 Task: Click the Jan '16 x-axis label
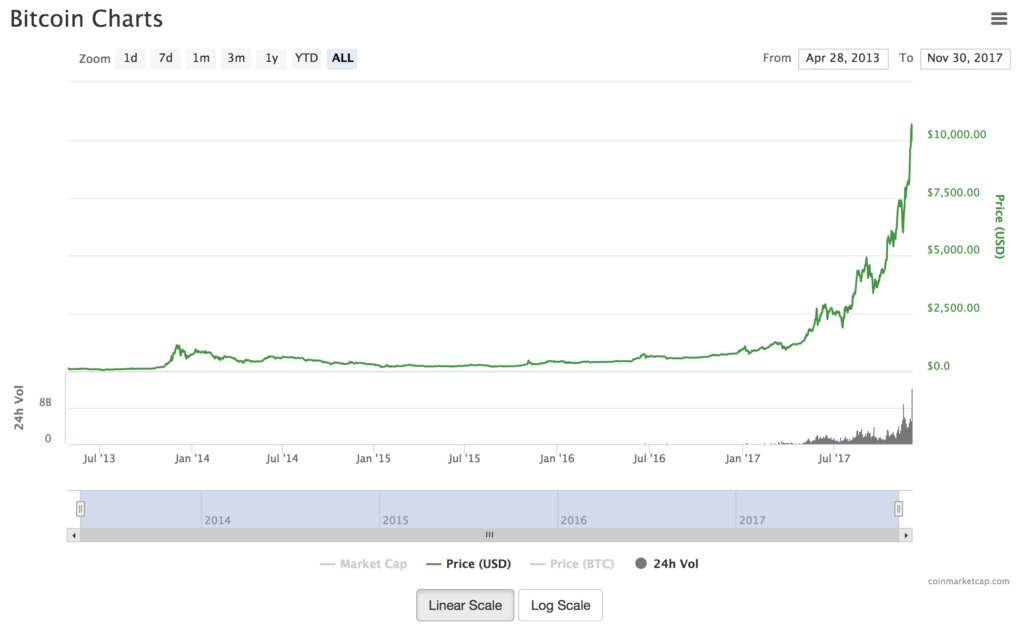coord(556,458)
